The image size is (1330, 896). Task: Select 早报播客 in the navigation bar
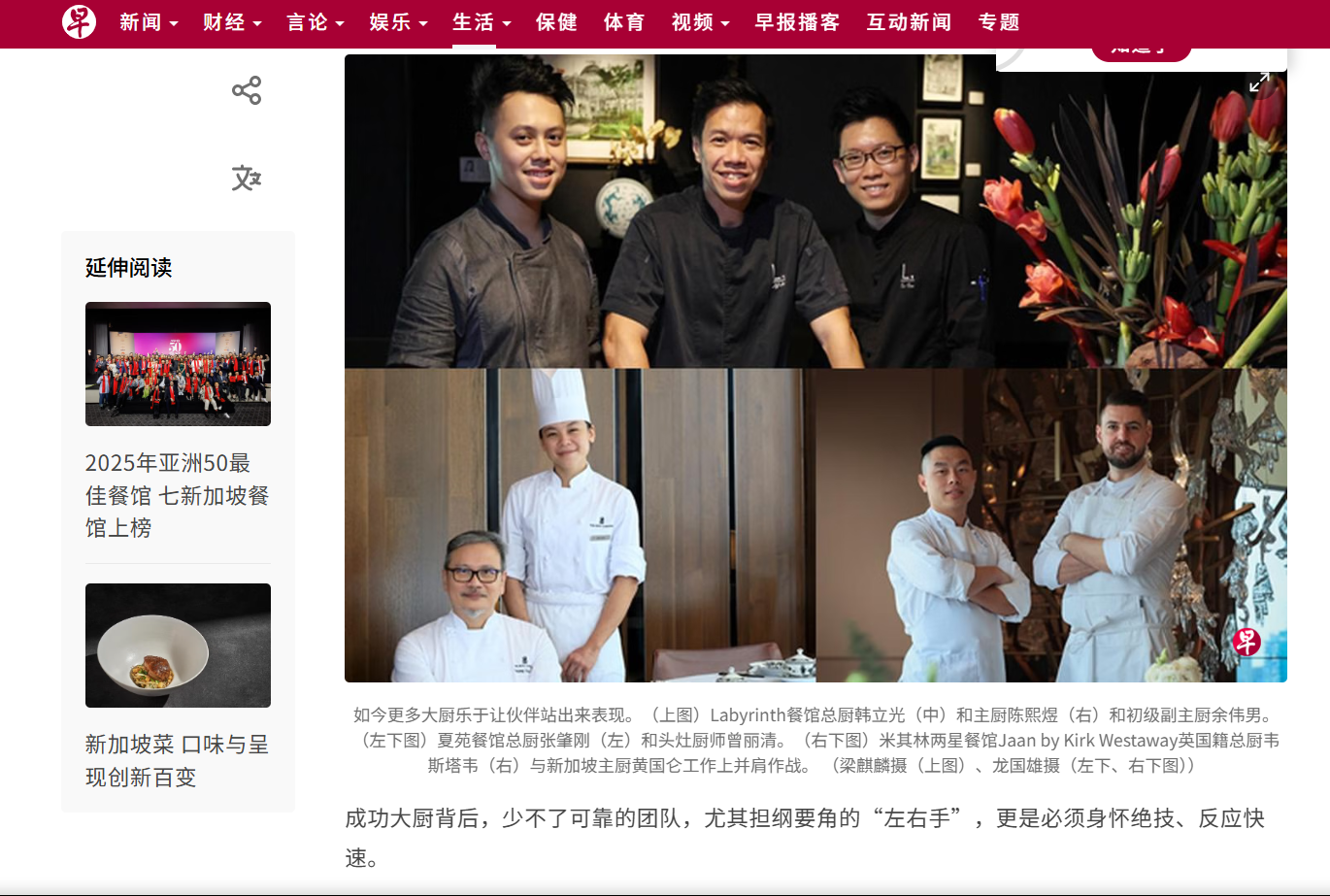(x=797, y=22)
